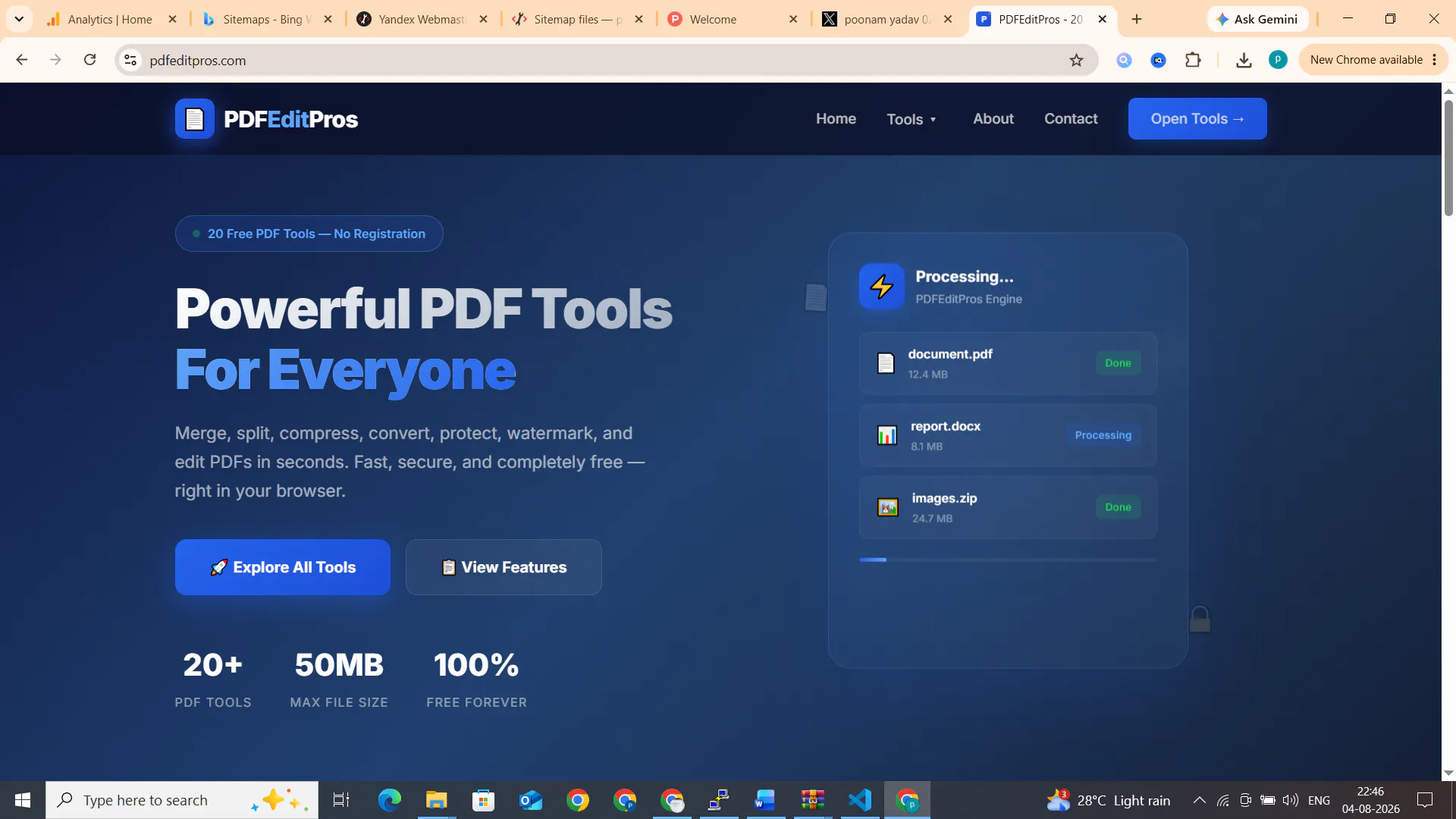Viewport: 1456px width, 819px height.
Task: Go to the Contact nav link
Action: coord(1071,119)
